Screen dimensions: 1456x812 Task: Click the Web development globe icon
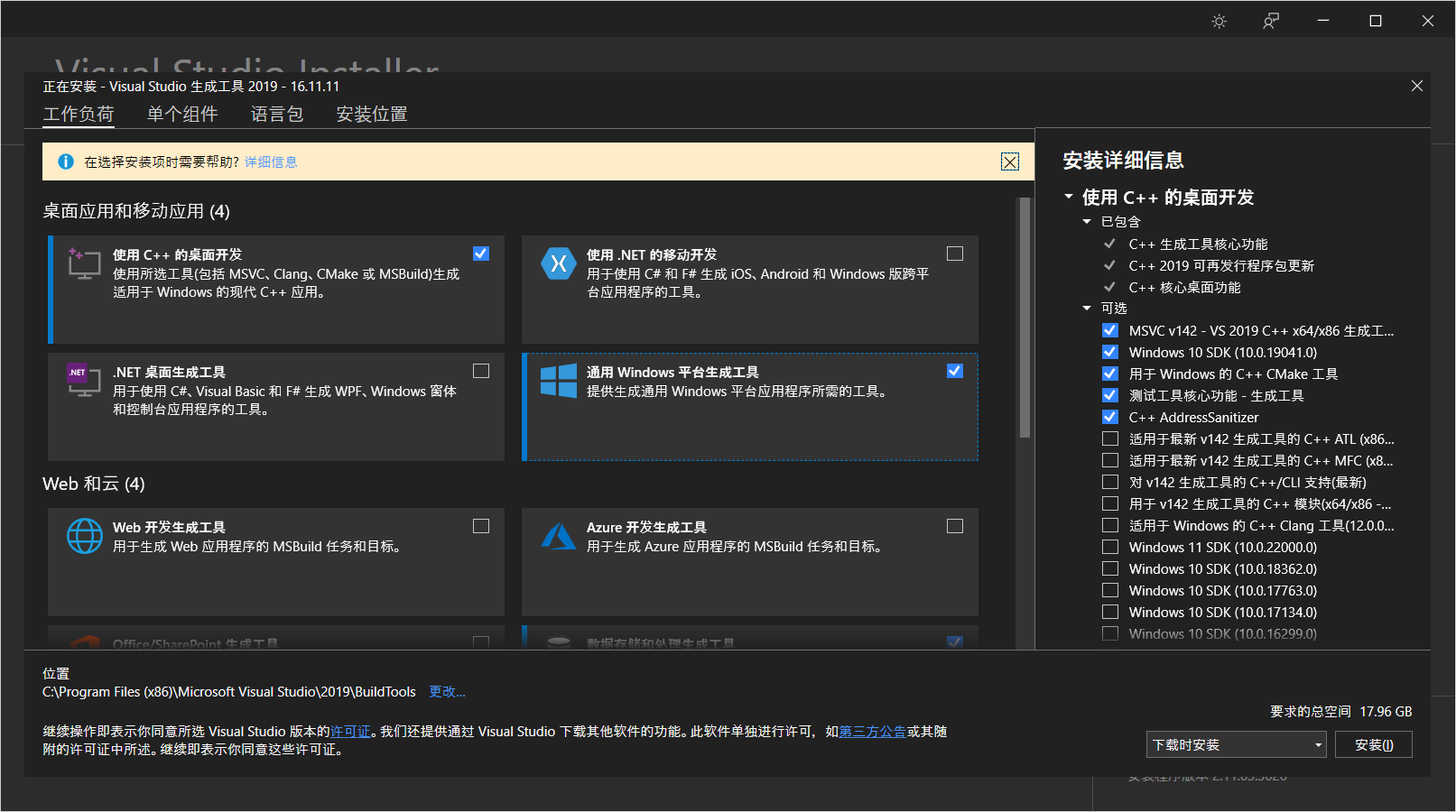pyautogui.click(x=85, y=536)
